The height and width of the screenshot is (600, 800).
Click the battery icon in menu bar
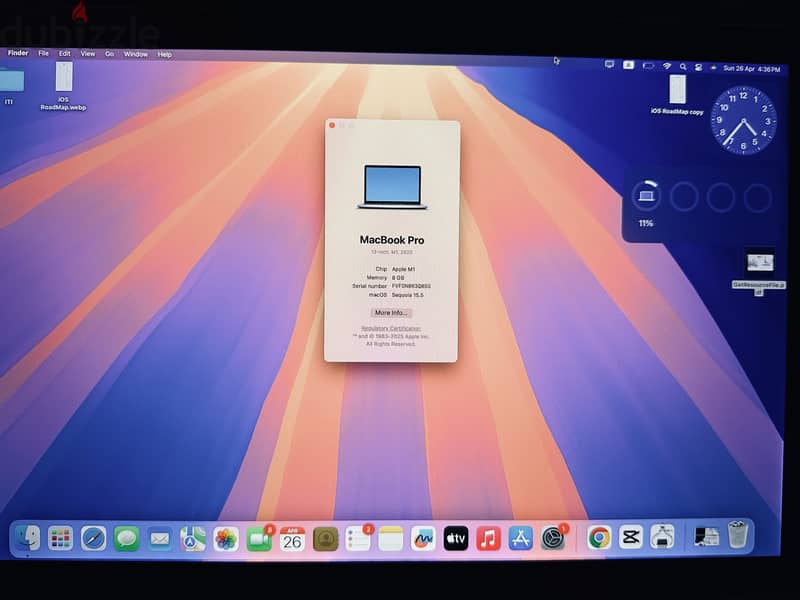click(x=648, y=66)
